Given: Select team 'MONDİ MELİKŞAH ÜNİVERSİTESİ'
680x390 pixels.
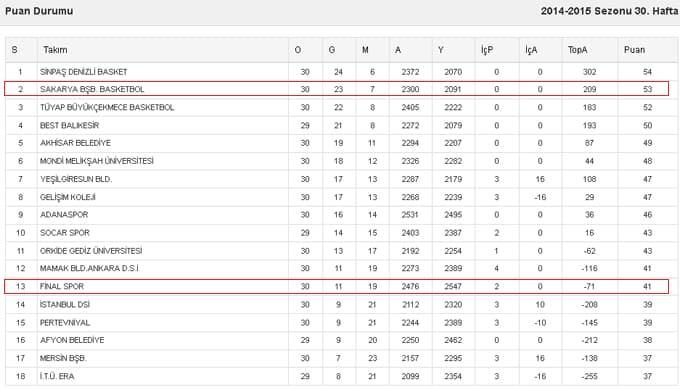Looking at the screenshot, I should [x=97, y=161].
